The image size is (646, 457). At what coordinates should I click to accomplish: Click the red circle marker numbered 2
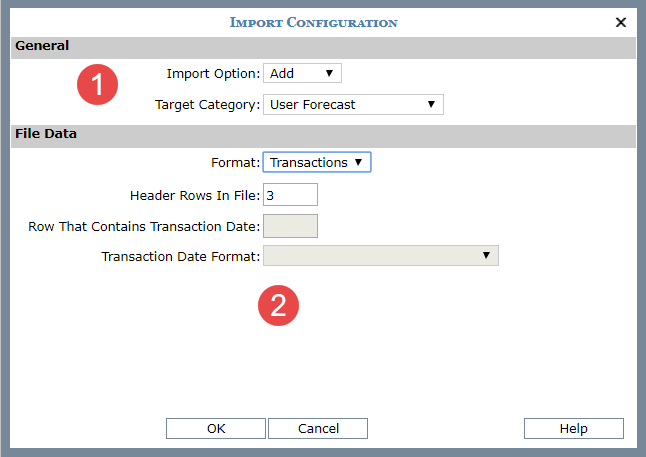coord(279,304)
